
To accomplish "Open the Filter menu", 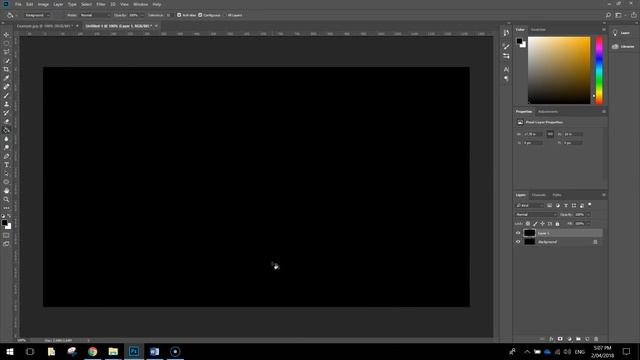I will pos(101,4).
